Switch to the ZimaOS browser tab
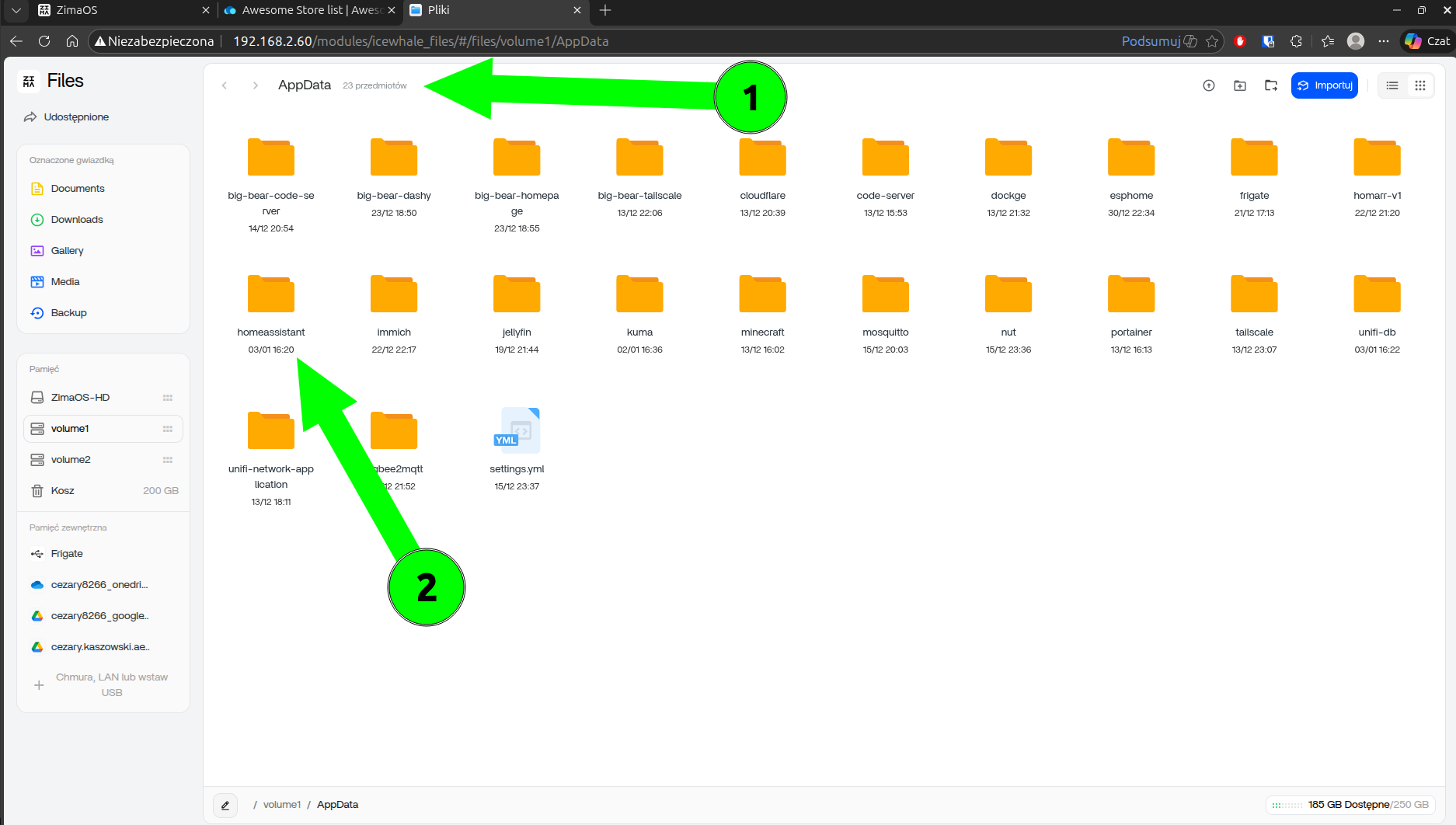The height and width of the screenshot is (825, 1456). [117, 10]
